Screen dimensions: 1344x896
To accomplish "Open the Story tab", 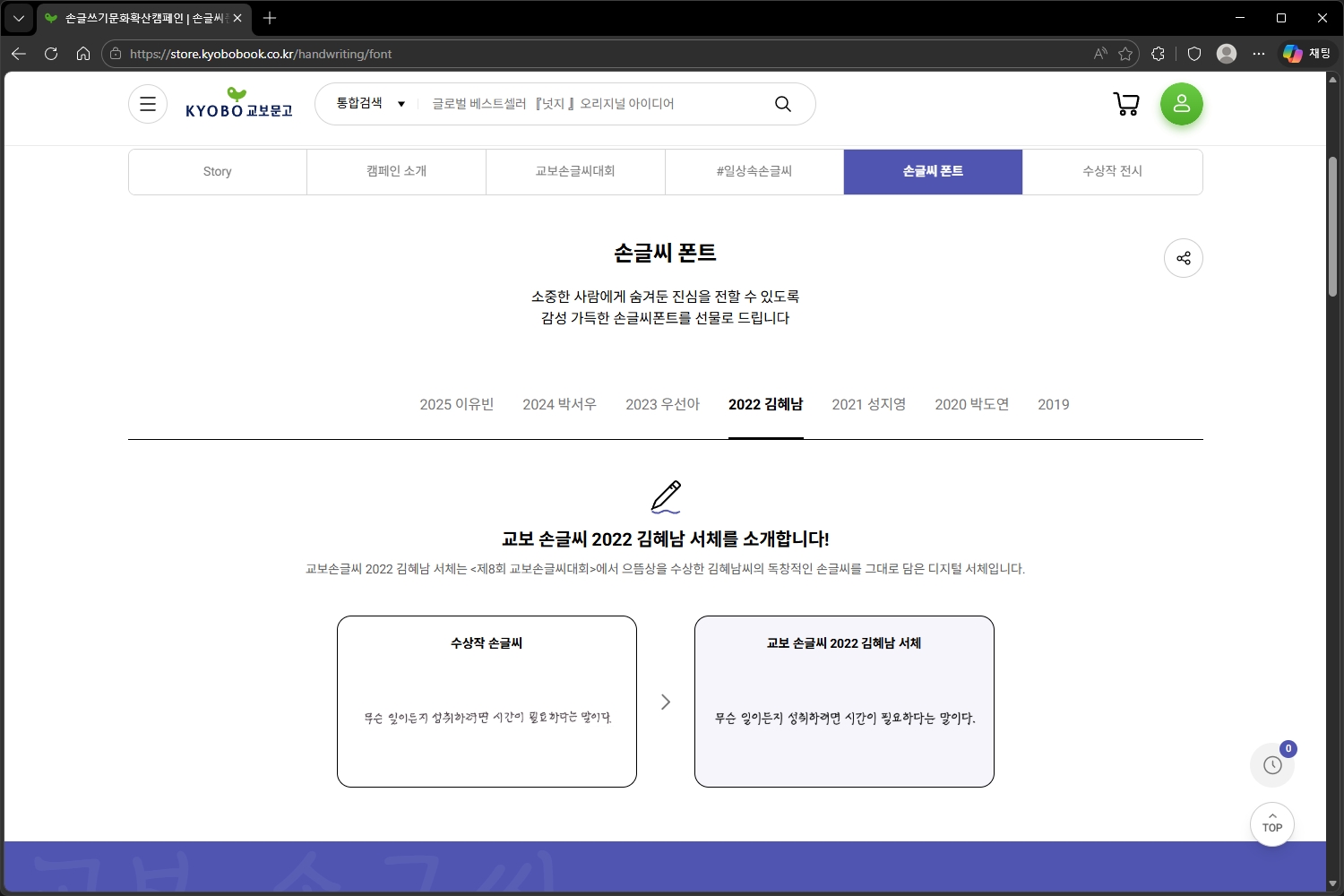I will [218, 171].
